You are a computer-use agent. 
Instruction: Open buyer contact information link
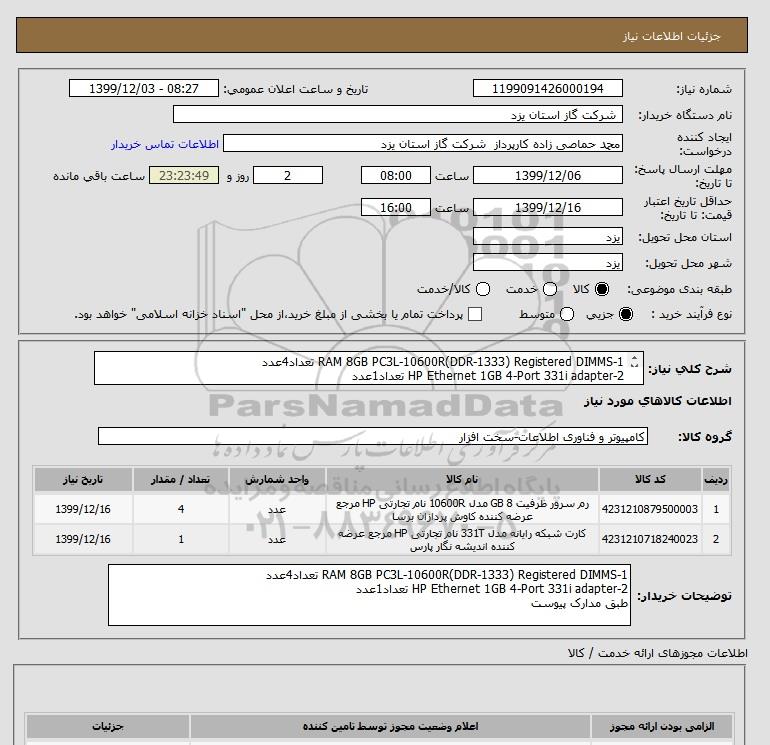(x=165, y=144)
